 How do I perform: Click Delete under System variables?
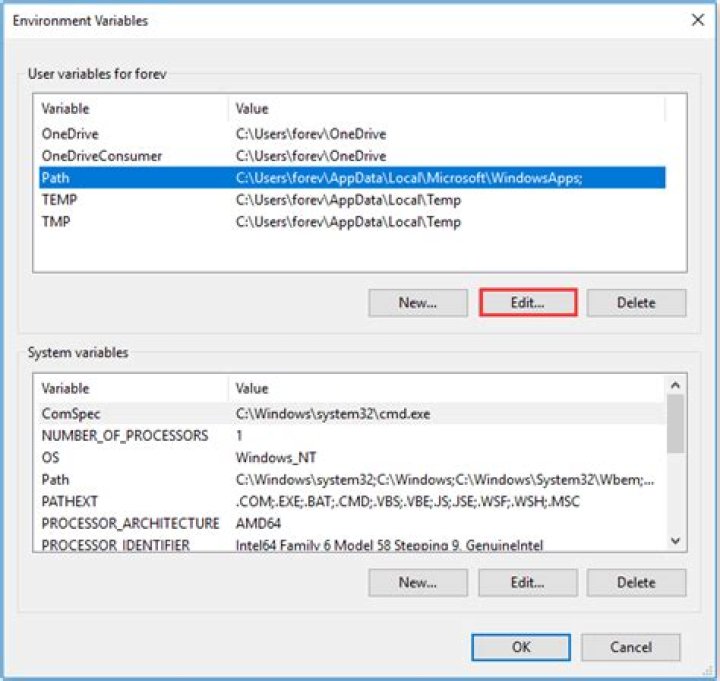click(636, 582)
